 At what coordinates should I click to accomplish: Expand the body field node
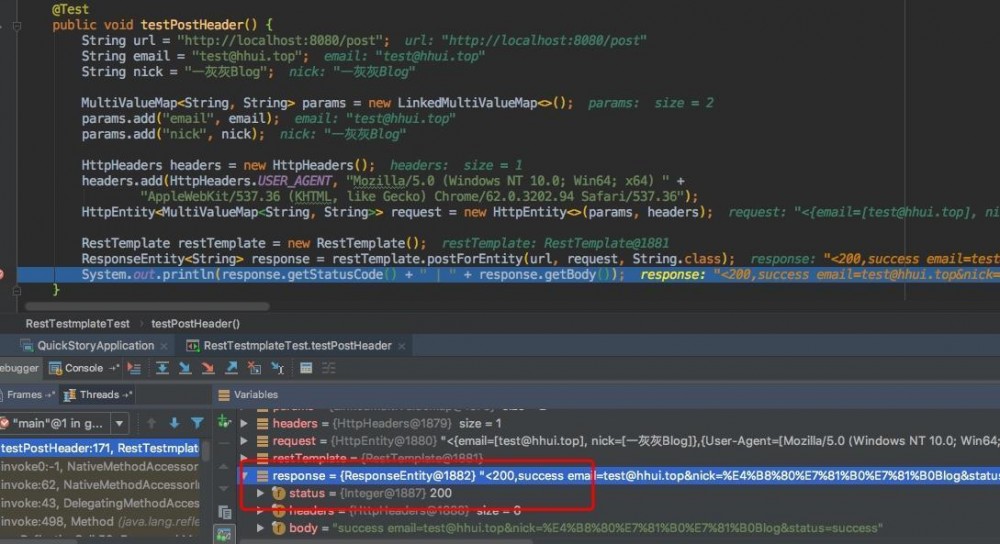coord(260,528)
